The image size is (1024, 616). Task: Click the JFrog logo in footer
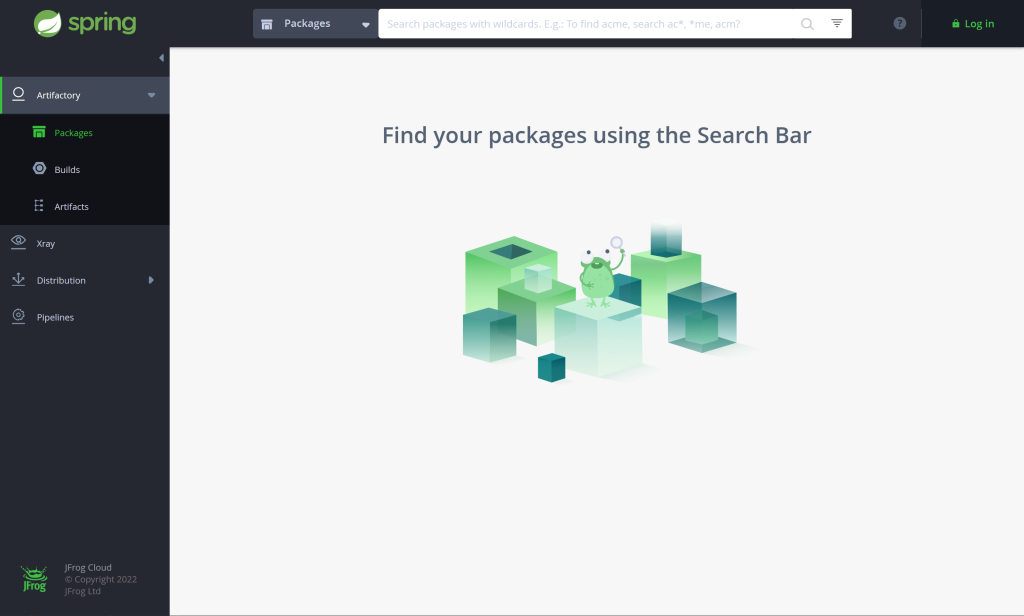click(x=34, y=579)
